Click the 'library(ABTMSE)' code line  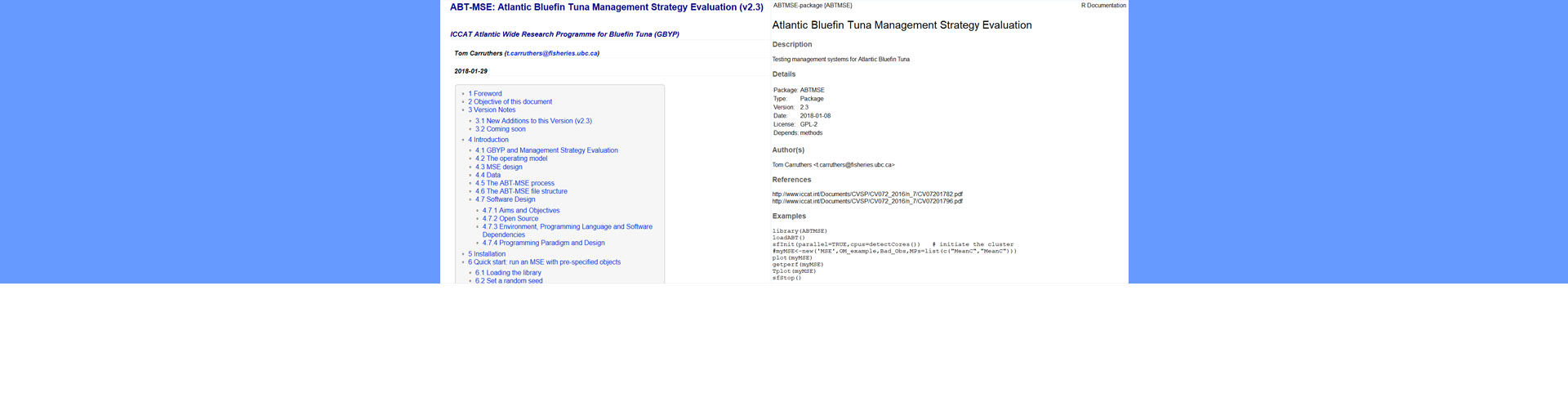800,231
